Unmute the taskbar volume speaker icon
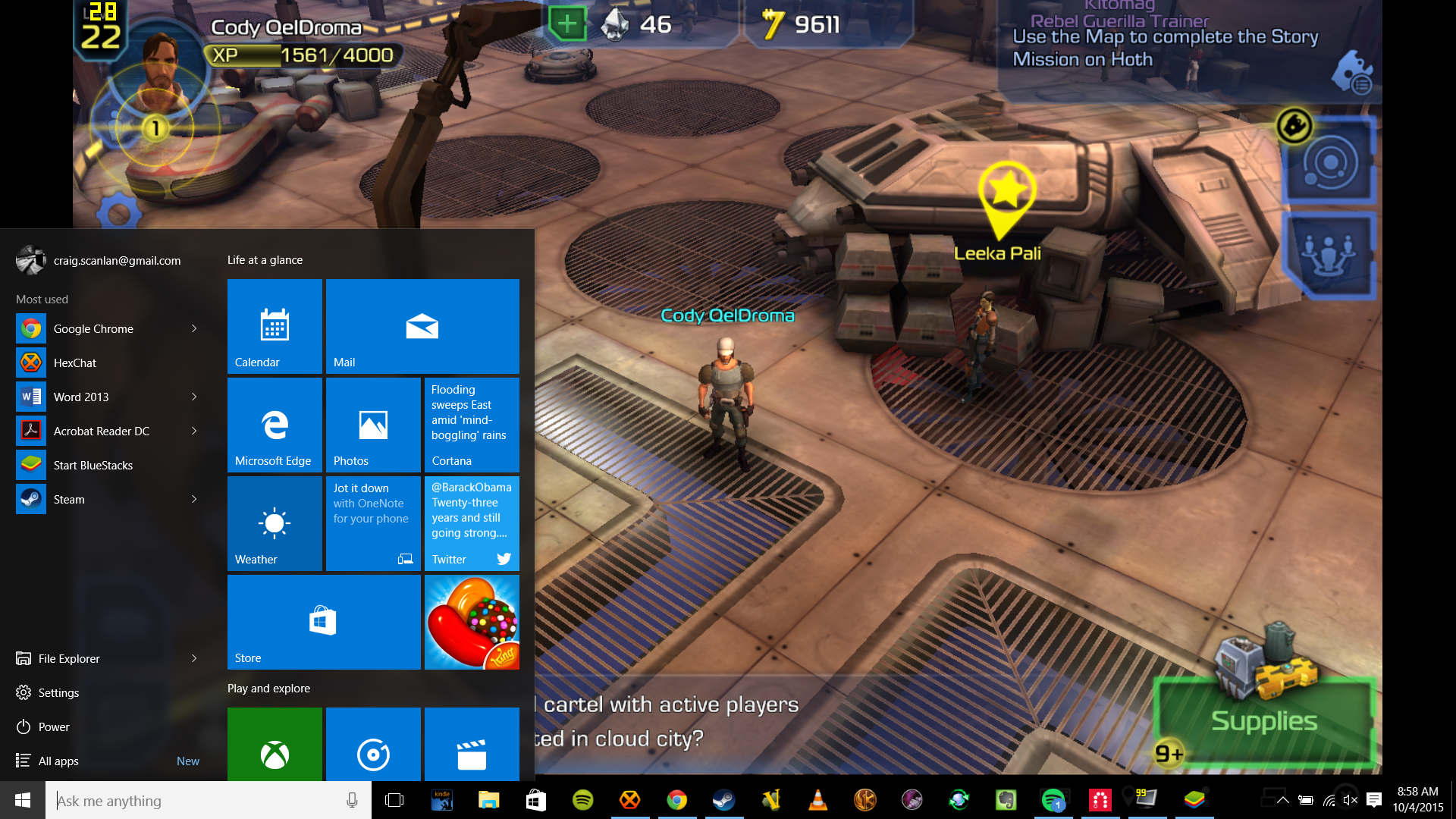The image size is (1456, 819). click(x=1350, y=800)
